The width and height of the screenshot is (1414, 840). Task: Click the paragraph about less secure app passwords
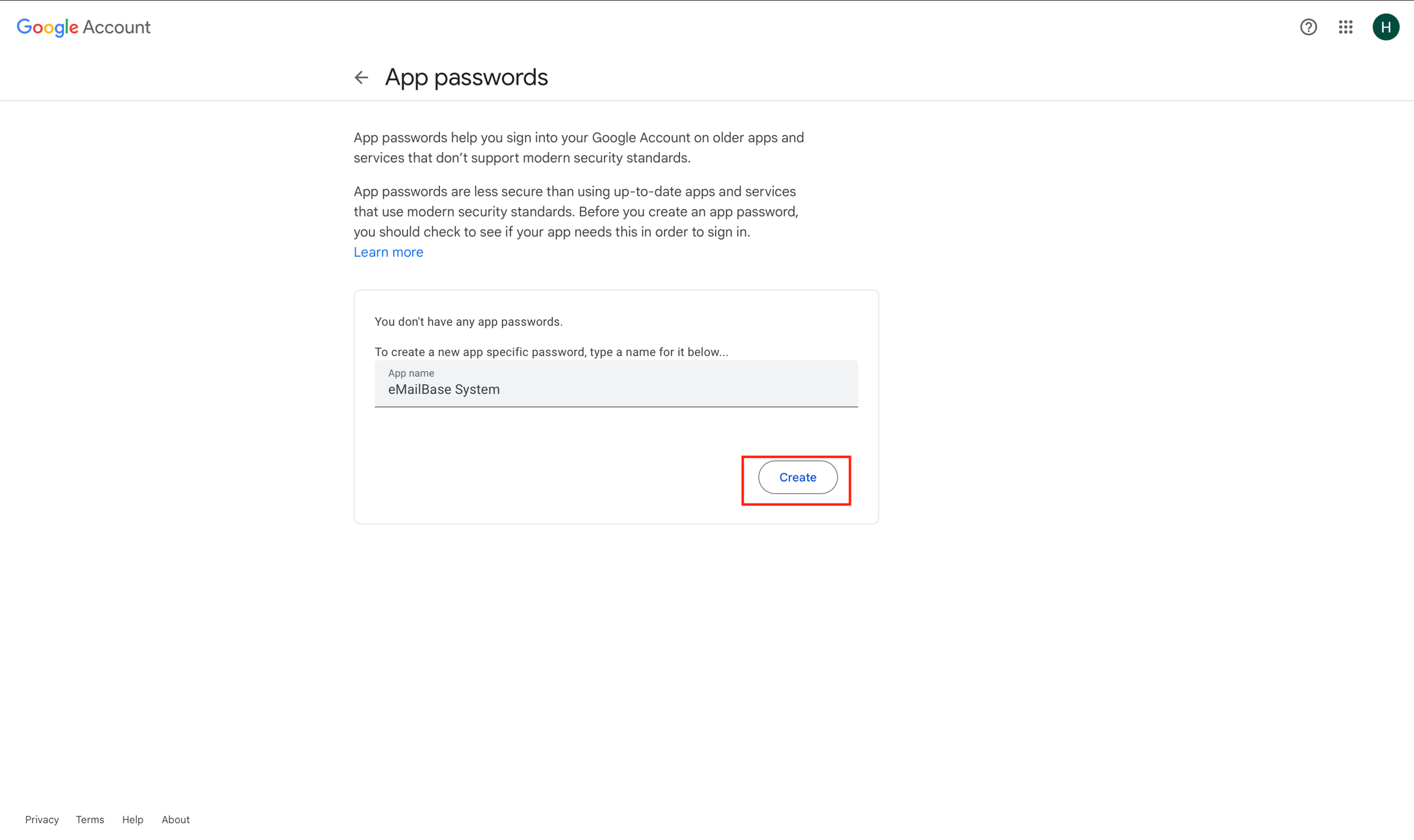576,212
